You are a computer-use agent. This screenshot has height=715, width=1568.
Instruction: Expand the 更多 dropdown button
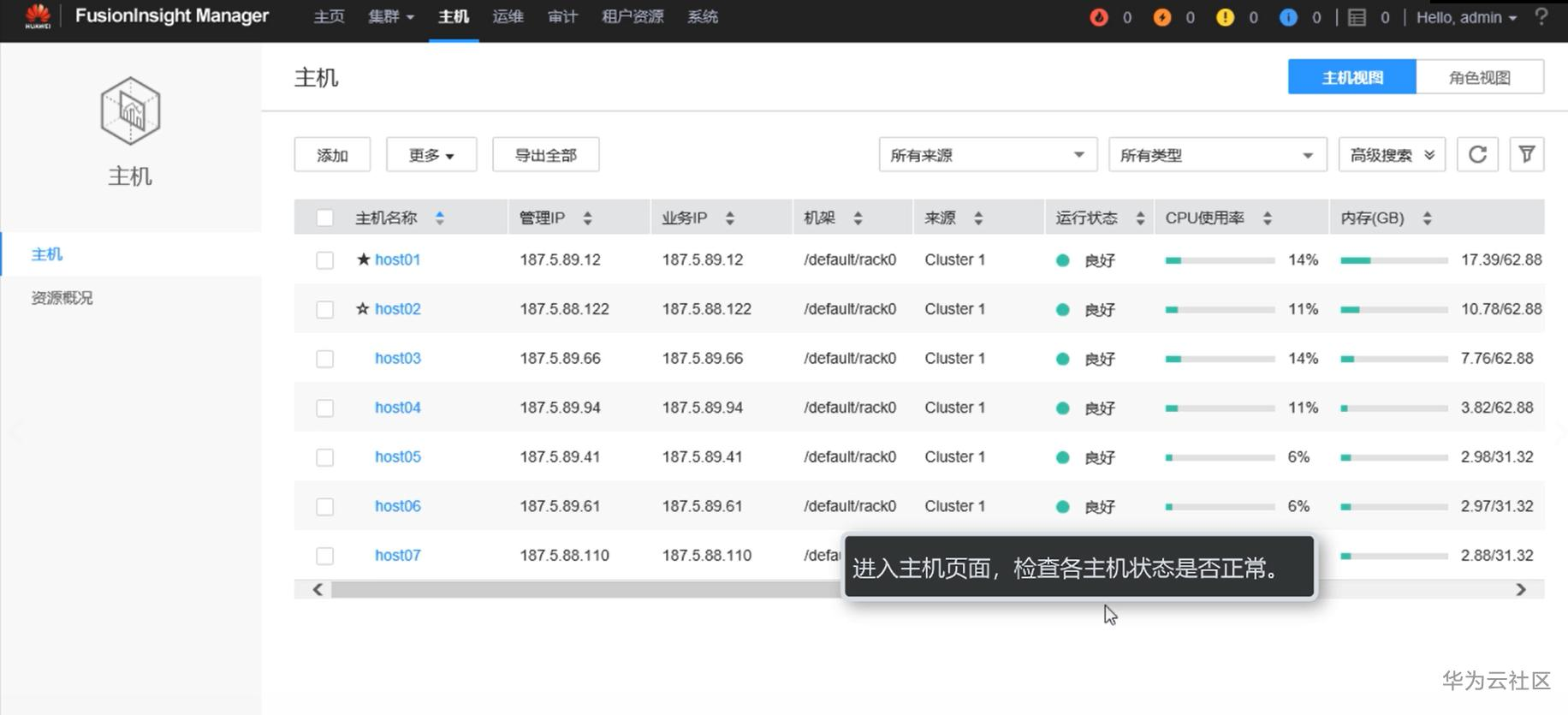(x=431, y=155)
